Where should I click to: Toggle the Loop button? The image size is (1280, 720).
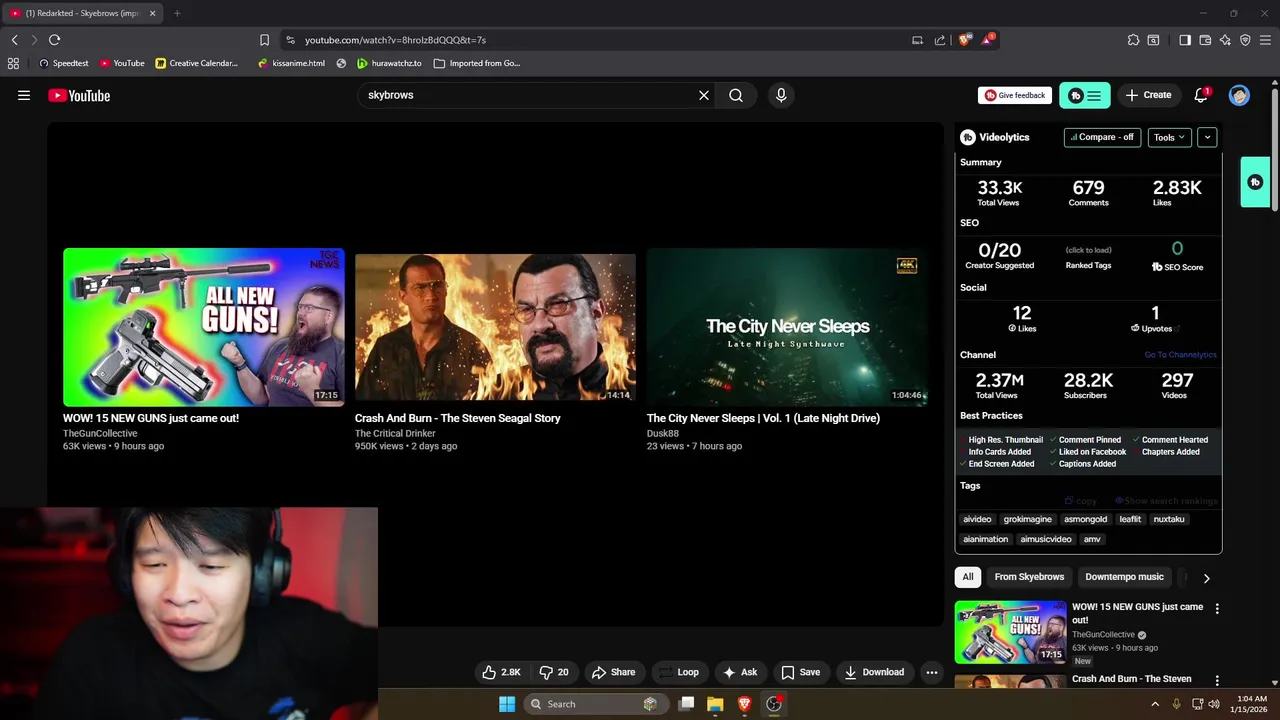[679, 672]
